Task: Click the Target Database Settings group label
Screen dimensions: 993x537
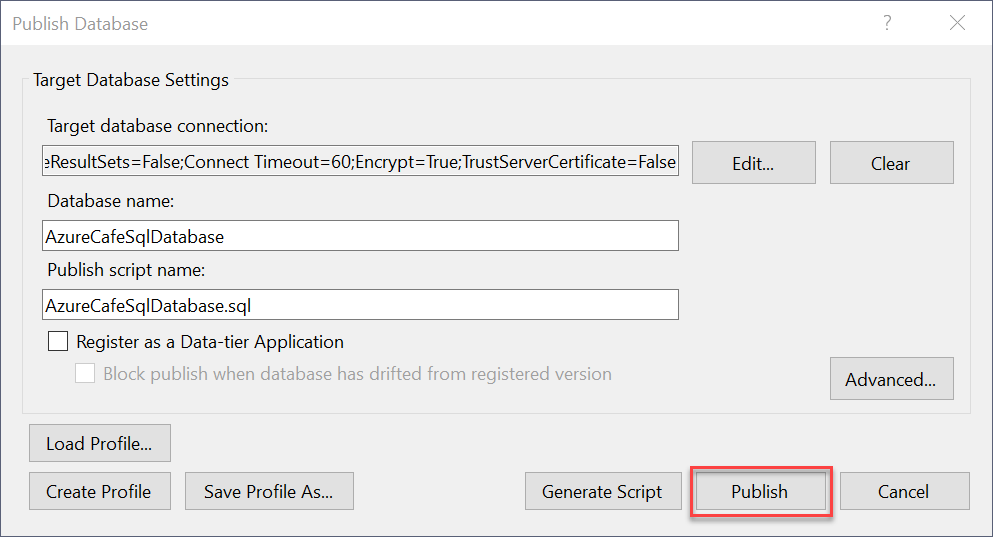Action: click(131, 80)
